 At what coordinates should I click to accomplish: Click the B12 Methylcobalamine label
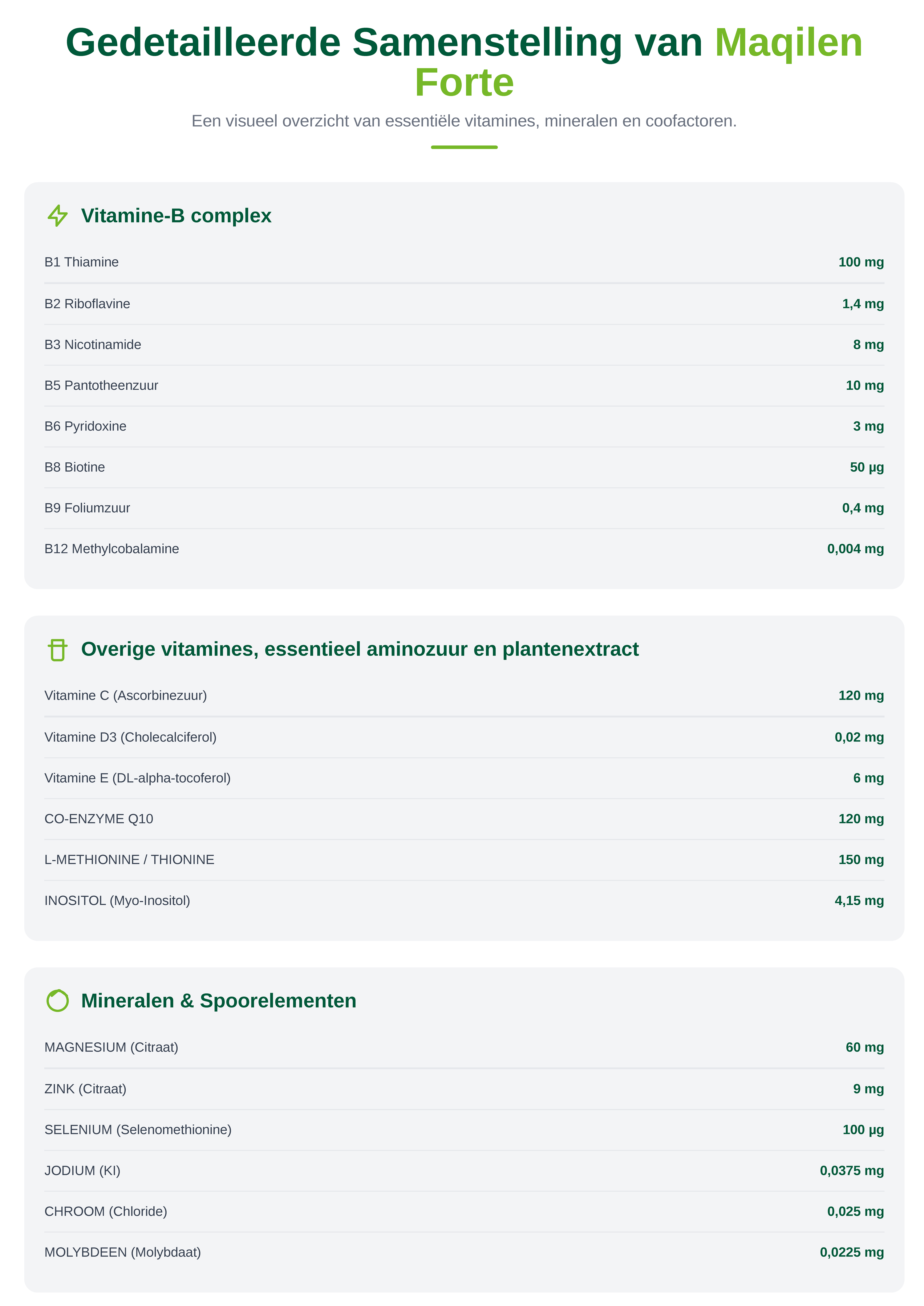[x=111, y=549]
